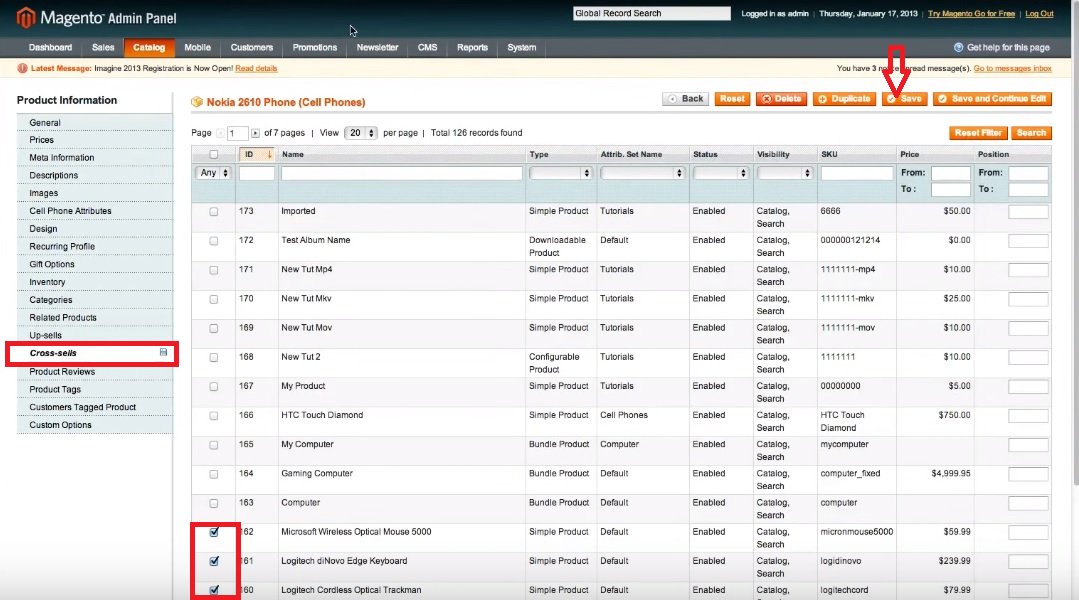1079x600 pixels.
Task: Uncheck Logitech diNovo Edge Keyboard
Action: click(x=214, y=561)
